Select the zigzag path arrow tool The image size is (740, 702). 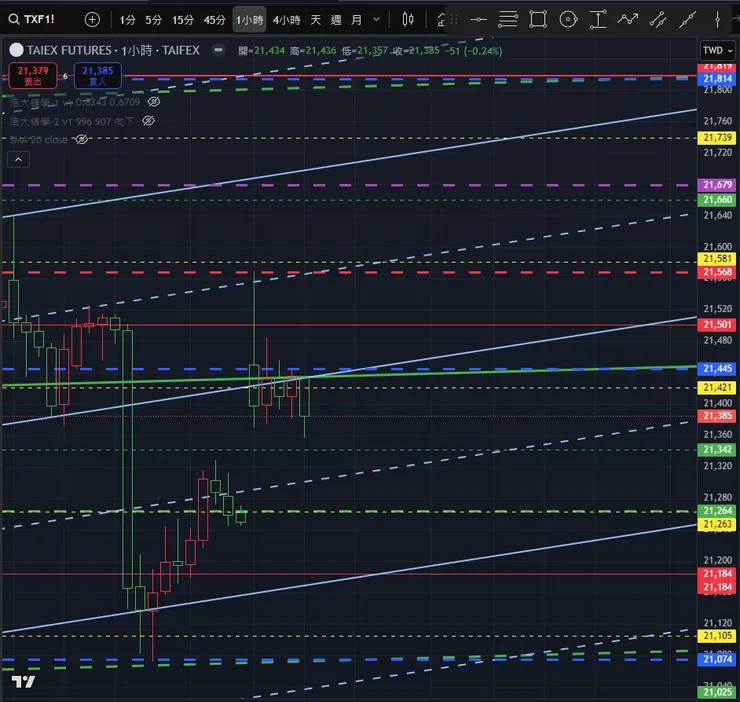[x=628, y=19]
